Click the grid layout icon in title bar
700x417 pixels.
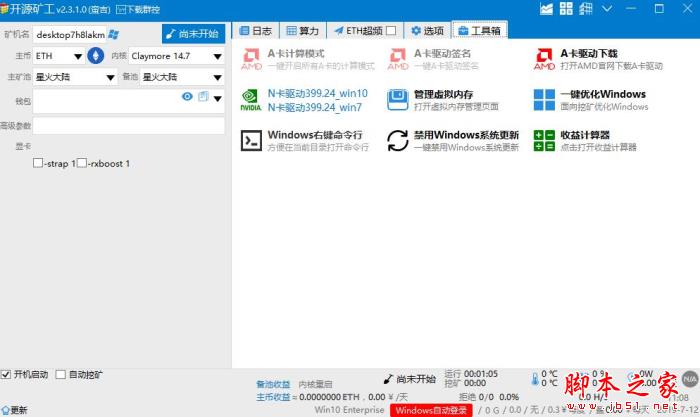(566, 8)
